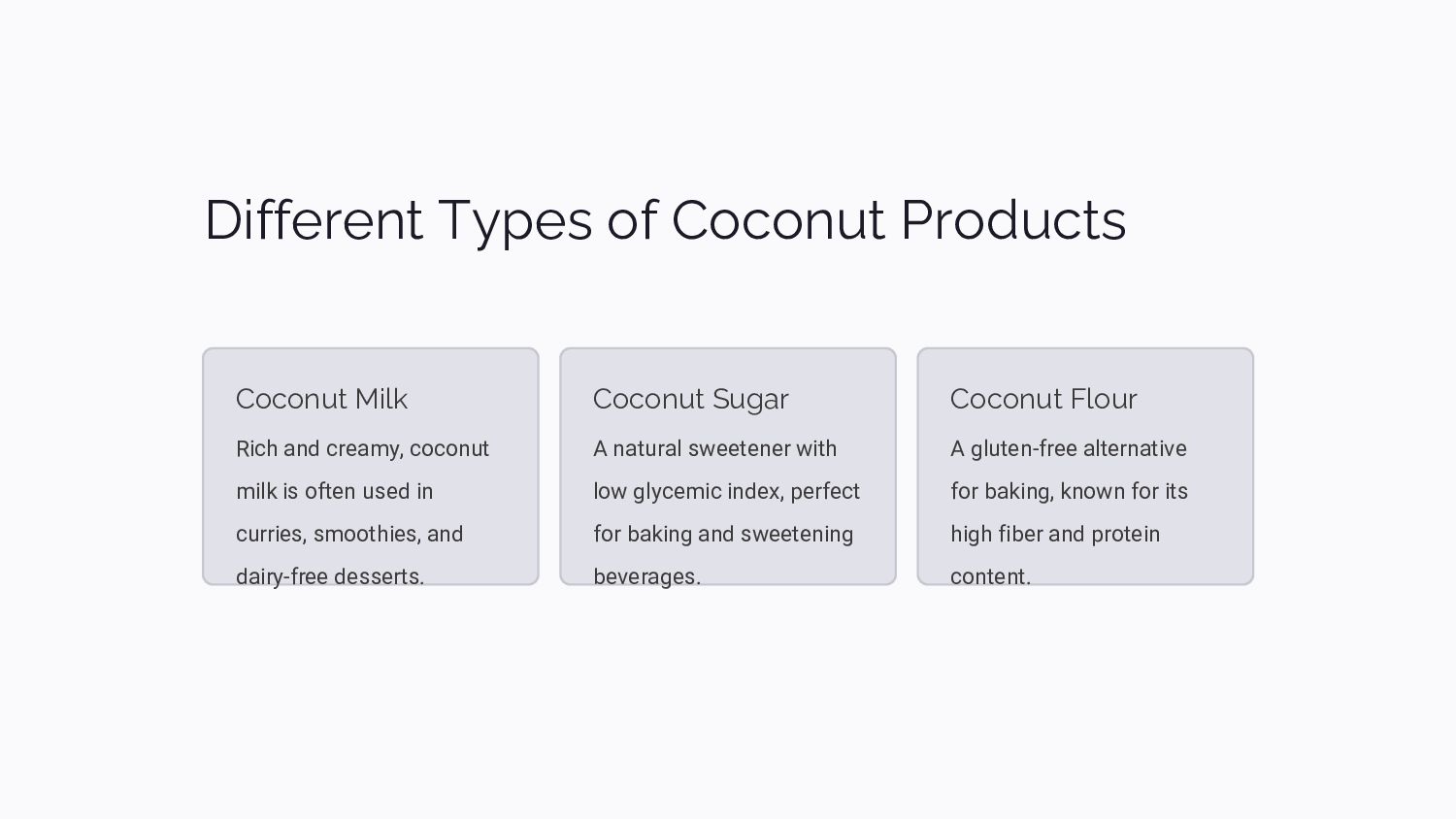Click the word 'Coconut' in the slide title

(778, 220)
